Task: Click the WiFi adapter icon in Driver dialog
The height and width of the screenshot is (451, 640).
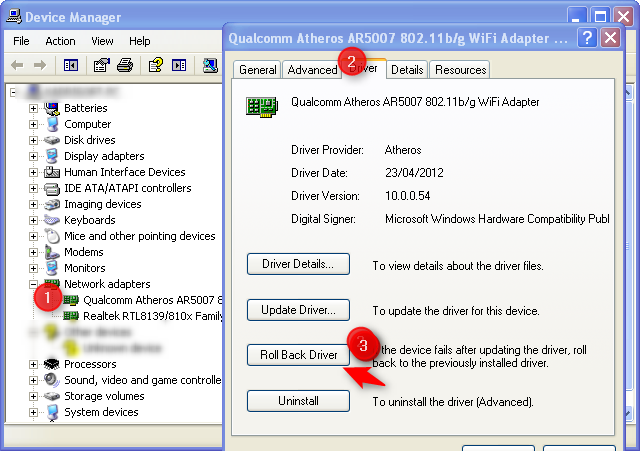Action: [261, 104]
